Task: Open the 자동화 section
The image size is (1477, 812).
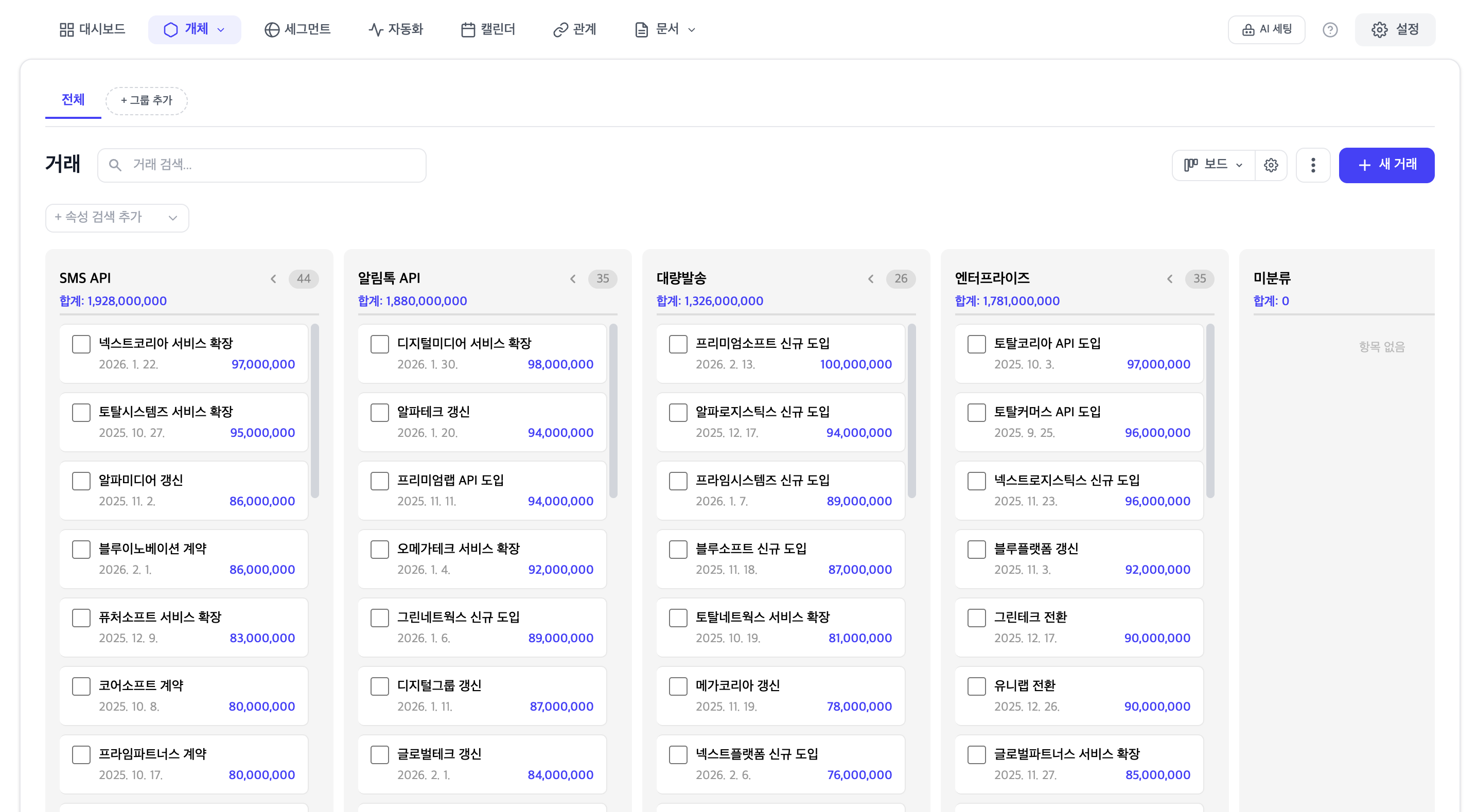Action: click(396, 29)
